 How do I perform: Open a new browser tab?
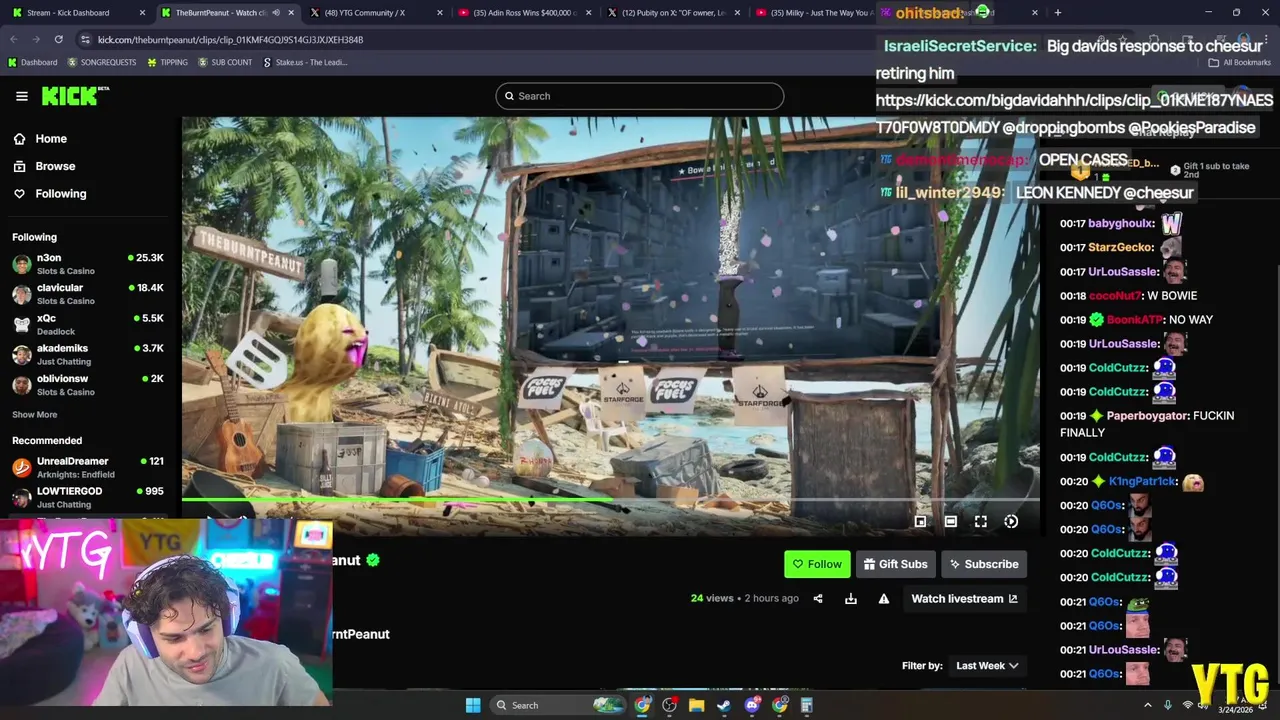coord(1058,13)
